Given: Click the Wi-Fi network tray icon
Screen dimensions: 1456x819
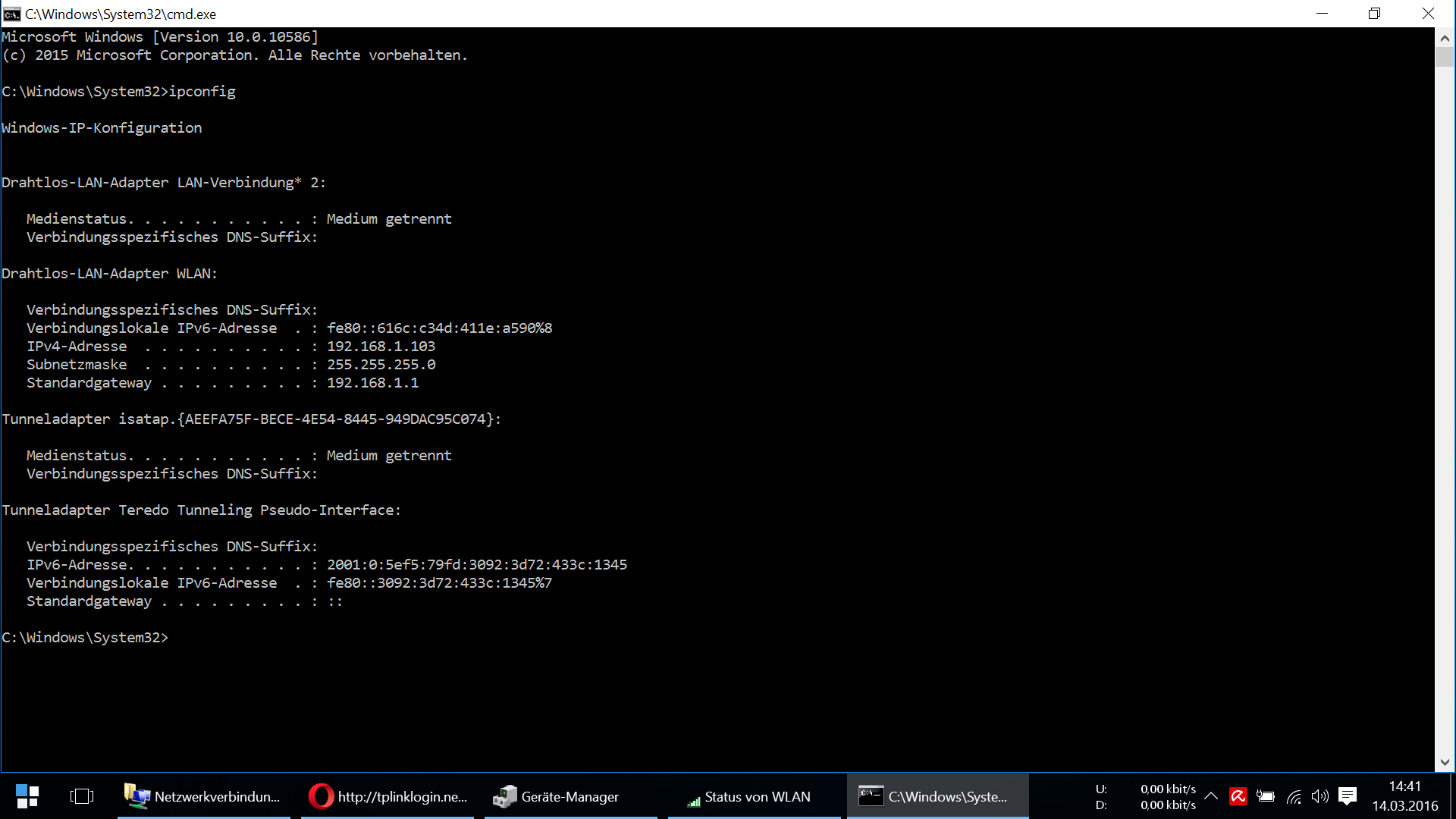Looking at the screenshot, I should (x=1294, y=796).
